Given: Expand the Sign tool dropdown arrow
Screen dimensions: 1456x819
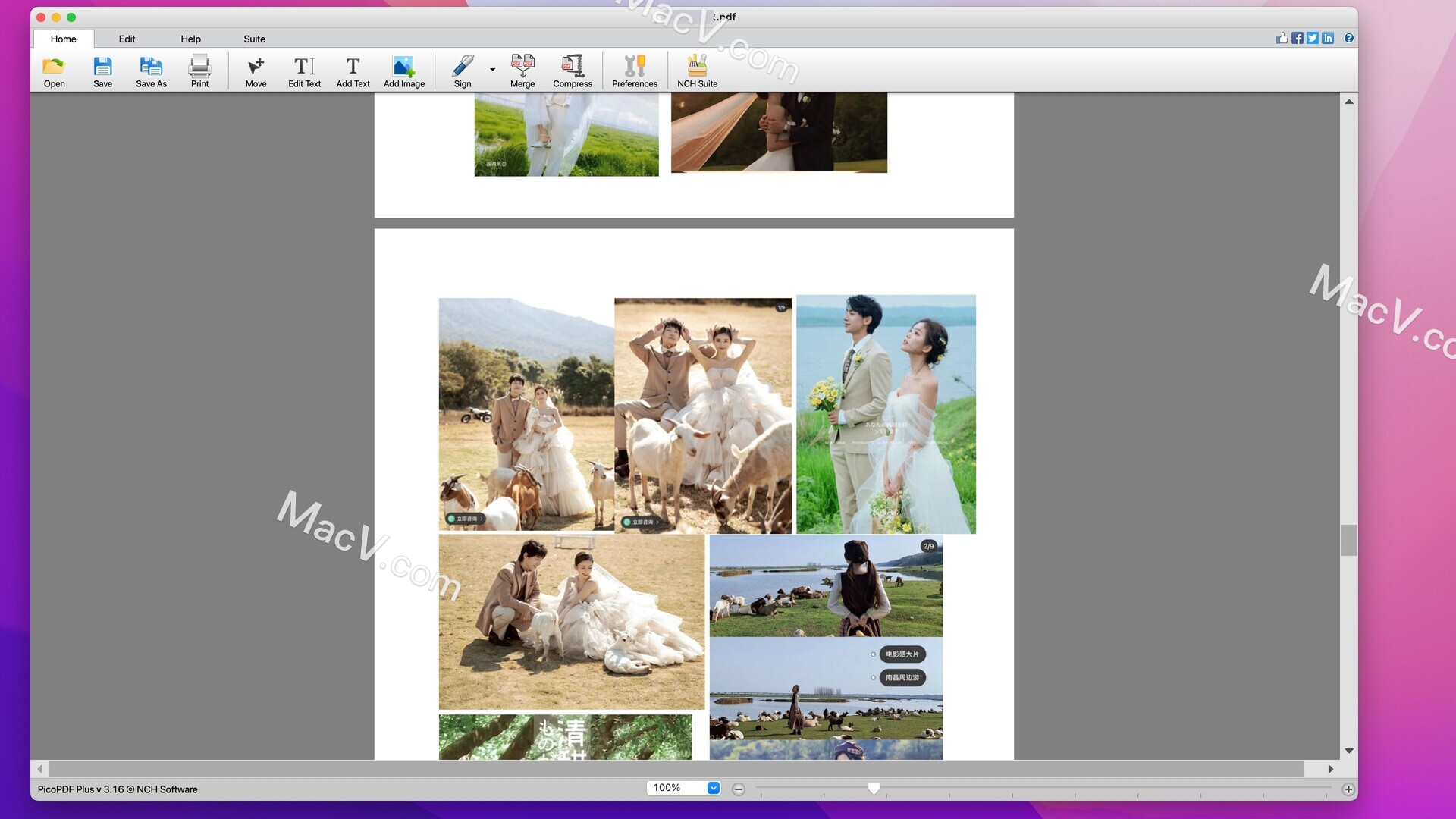Looking at the screenshot, I should pos(492,68).
